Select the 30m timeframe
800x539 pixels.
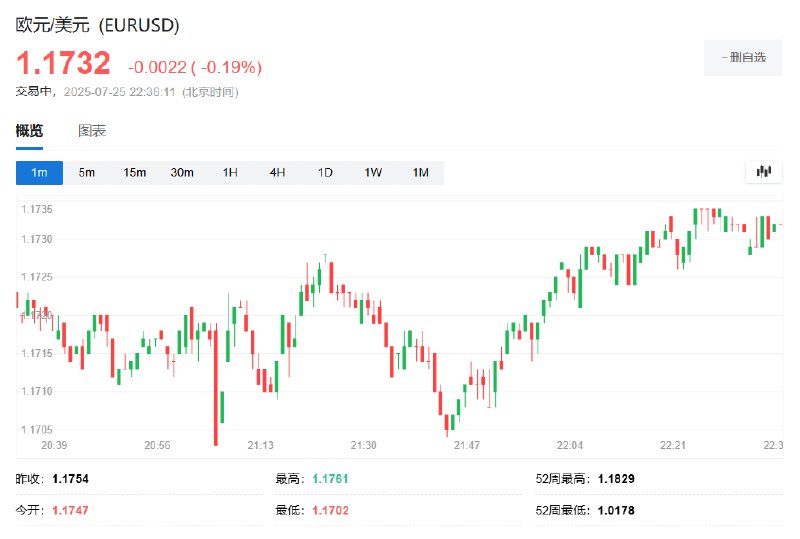coord(182,173)
